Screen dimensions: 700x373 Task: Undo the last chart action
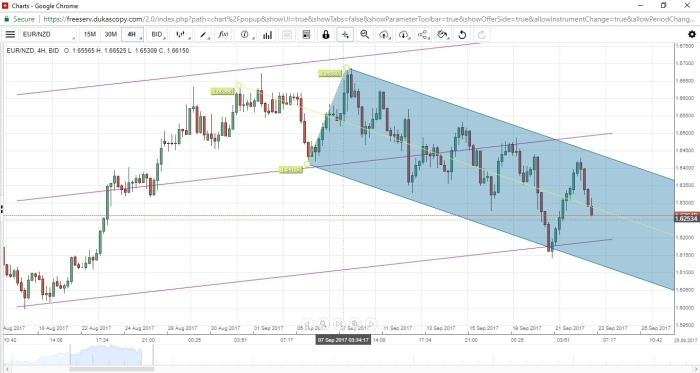click(462, 34)
